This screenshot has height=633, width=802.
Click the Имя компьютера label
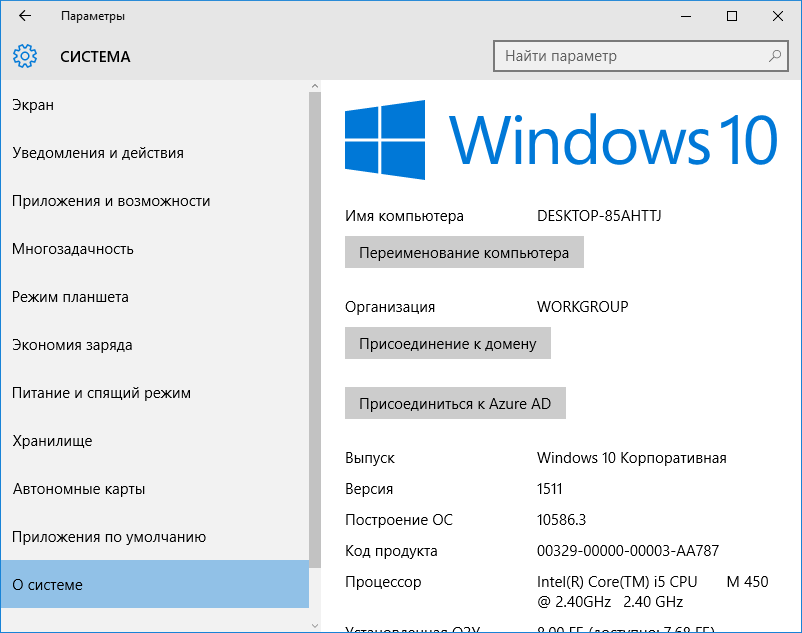pos(404,216)
